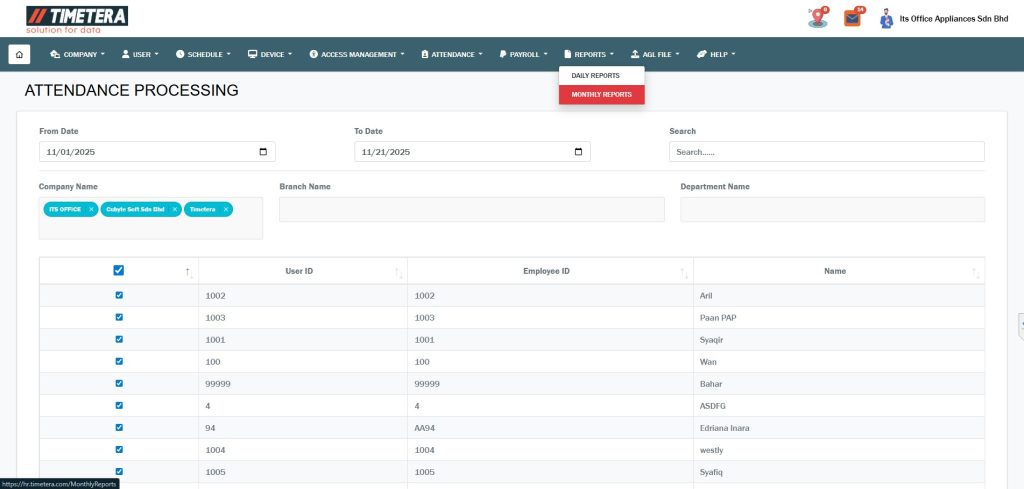Open calendar picker in From Date field
1024x489 pixels.
click(263, 152)
